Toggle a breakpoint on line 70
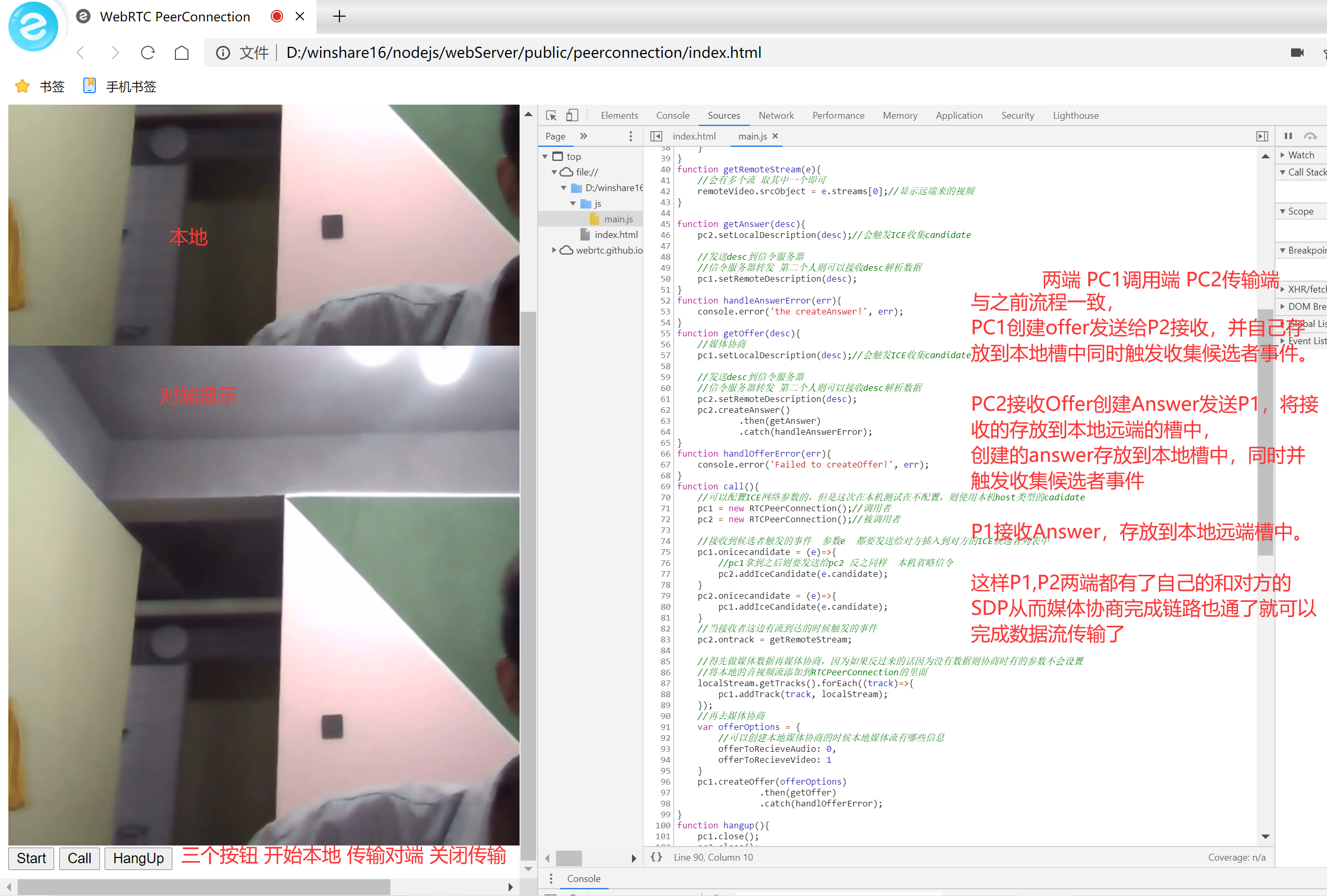Image resolution: width=1327 pixels, height=896 pixels. click(665, 497)
